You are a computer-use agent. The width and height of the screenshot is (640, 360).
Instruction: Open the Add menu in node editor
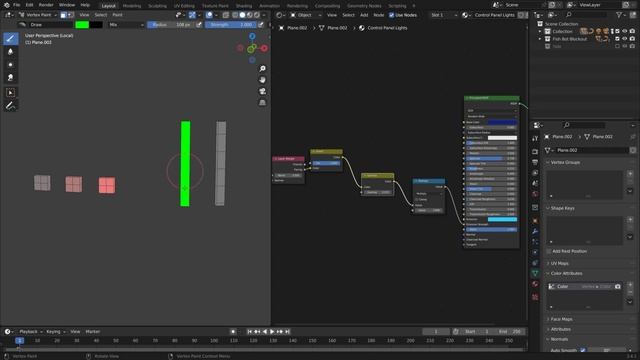point(364,15)
